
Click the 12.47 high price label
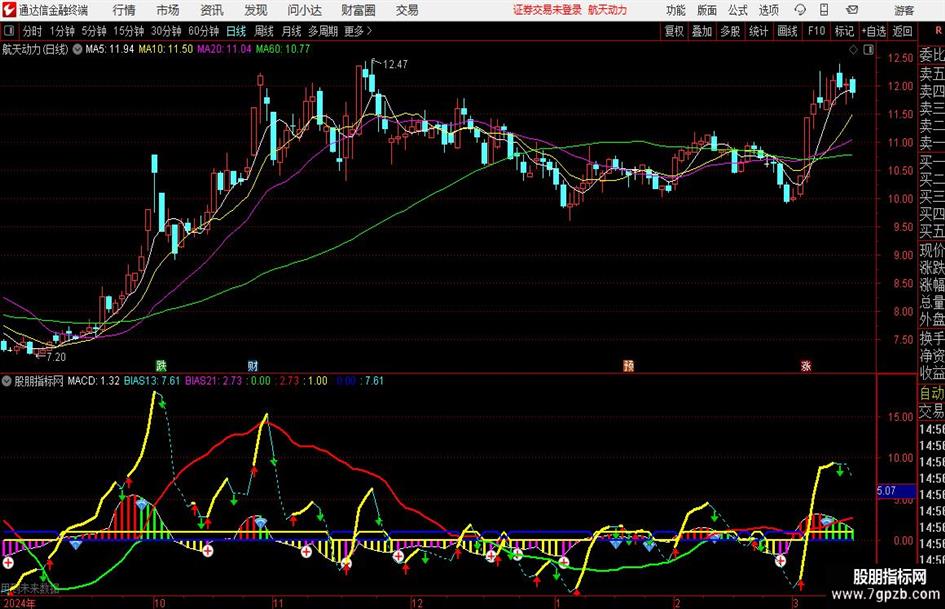(x=395, y=65)
